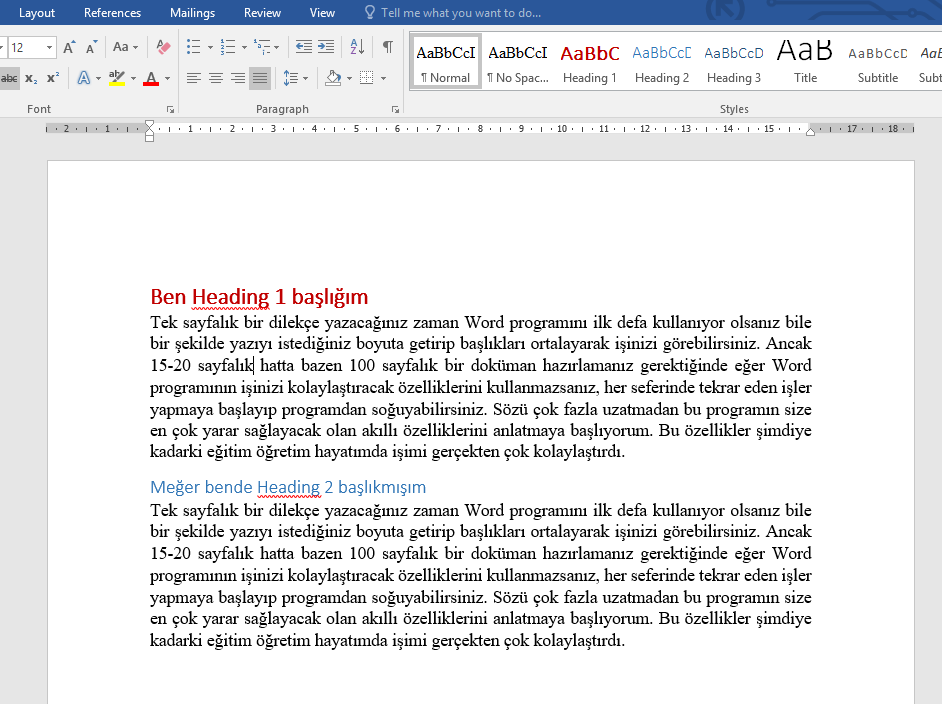This screenshot has height=704, width=942.
Task: Apply text effects glowing A
Action: (84, 78)
